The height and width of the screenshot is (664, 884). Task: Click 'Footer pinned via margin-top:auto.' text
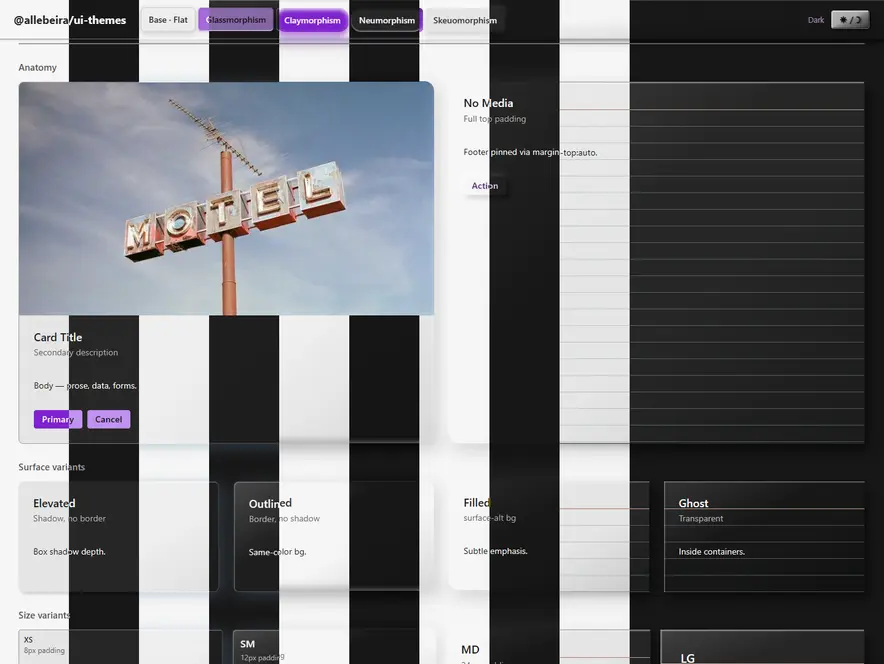530,152
